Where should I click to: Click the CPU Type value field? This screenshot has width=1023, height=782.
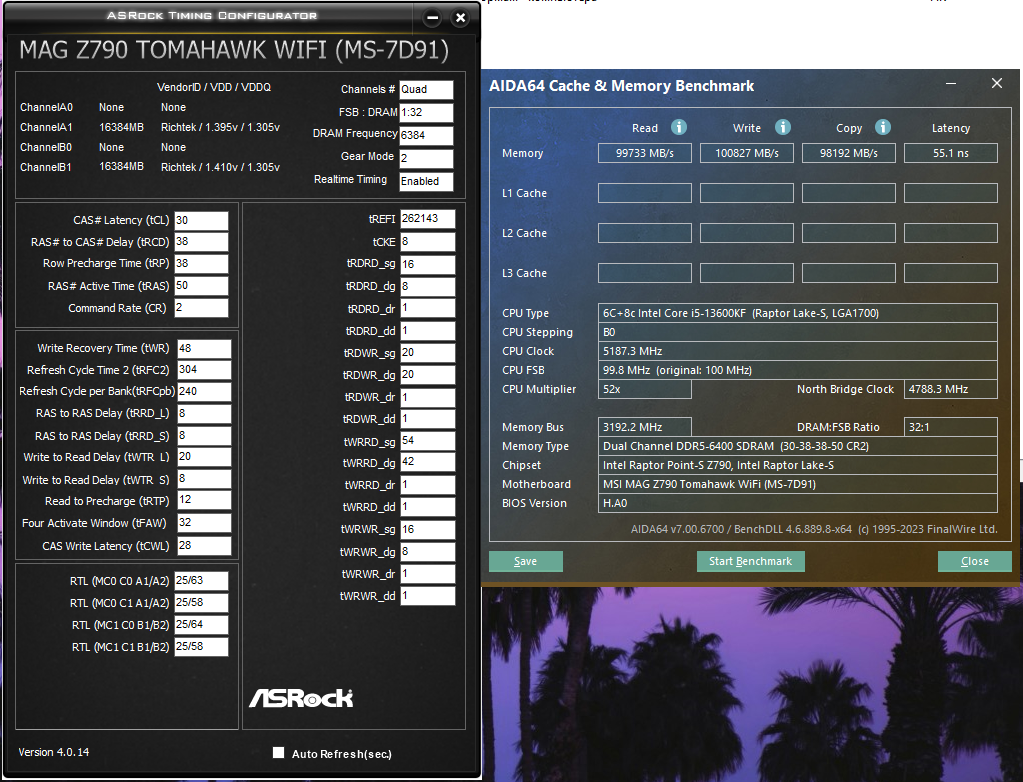(797, 313)
